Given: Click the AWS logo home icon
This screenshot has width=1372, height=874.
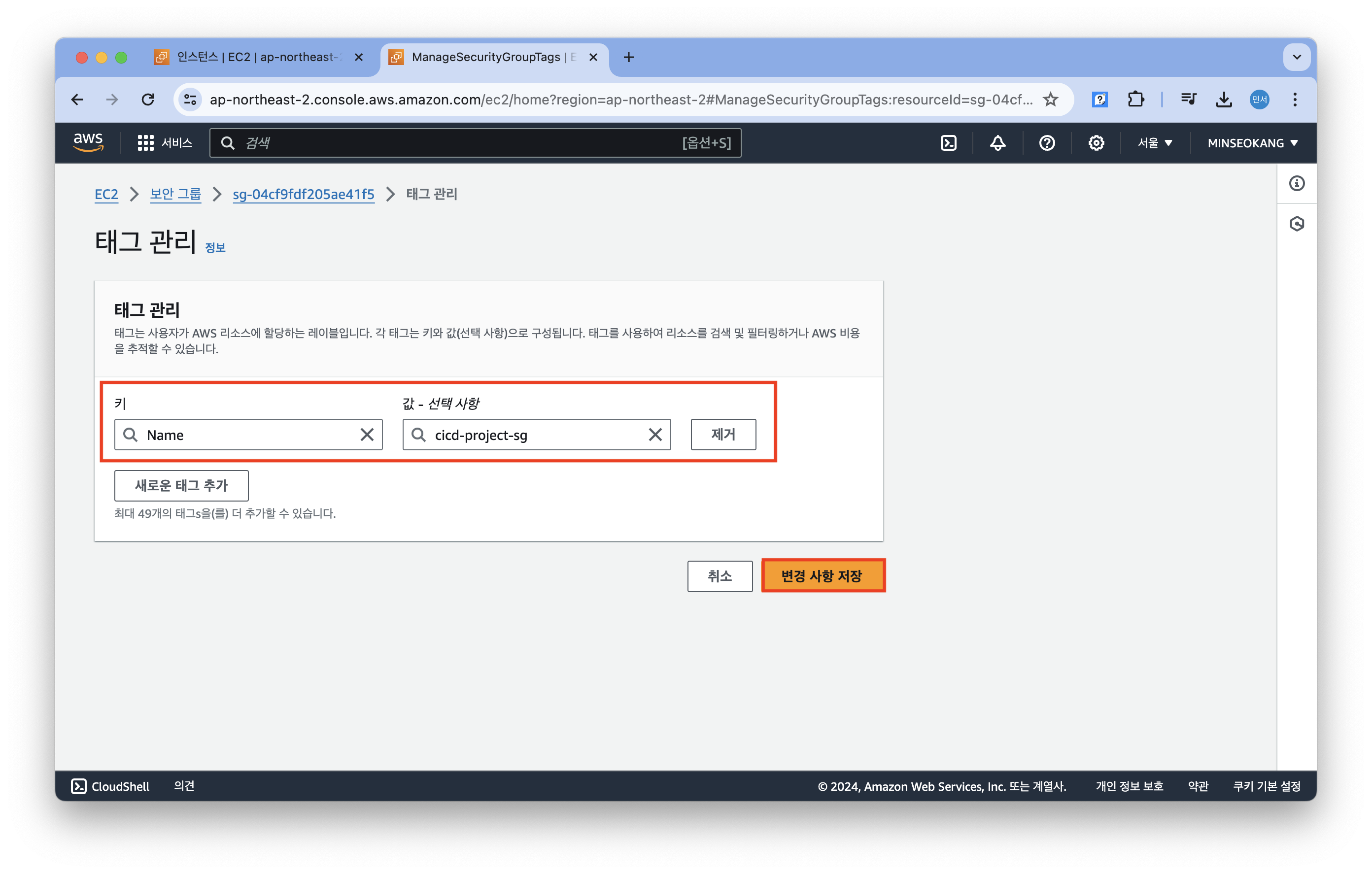Looking at the screenshot, I should pos(88,142).
